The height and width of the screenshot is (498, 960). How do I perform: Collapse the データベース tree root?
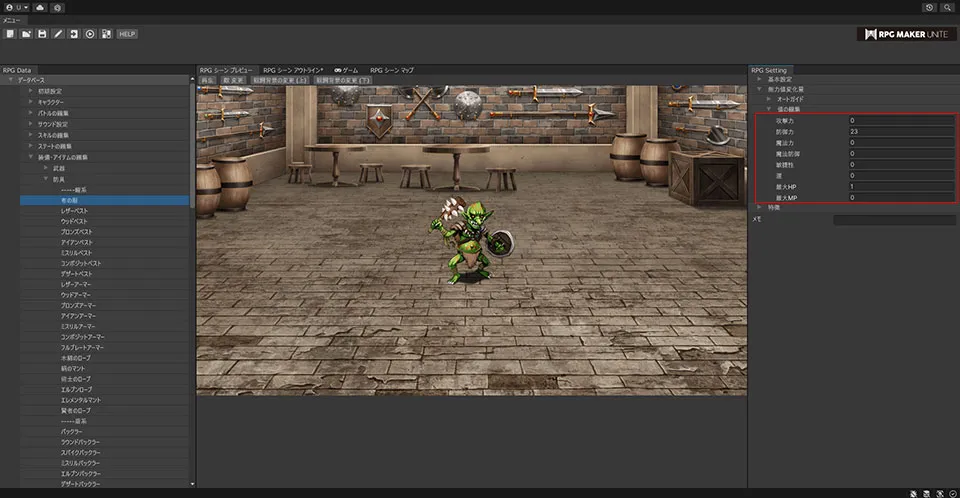click(x=9, y=80)
